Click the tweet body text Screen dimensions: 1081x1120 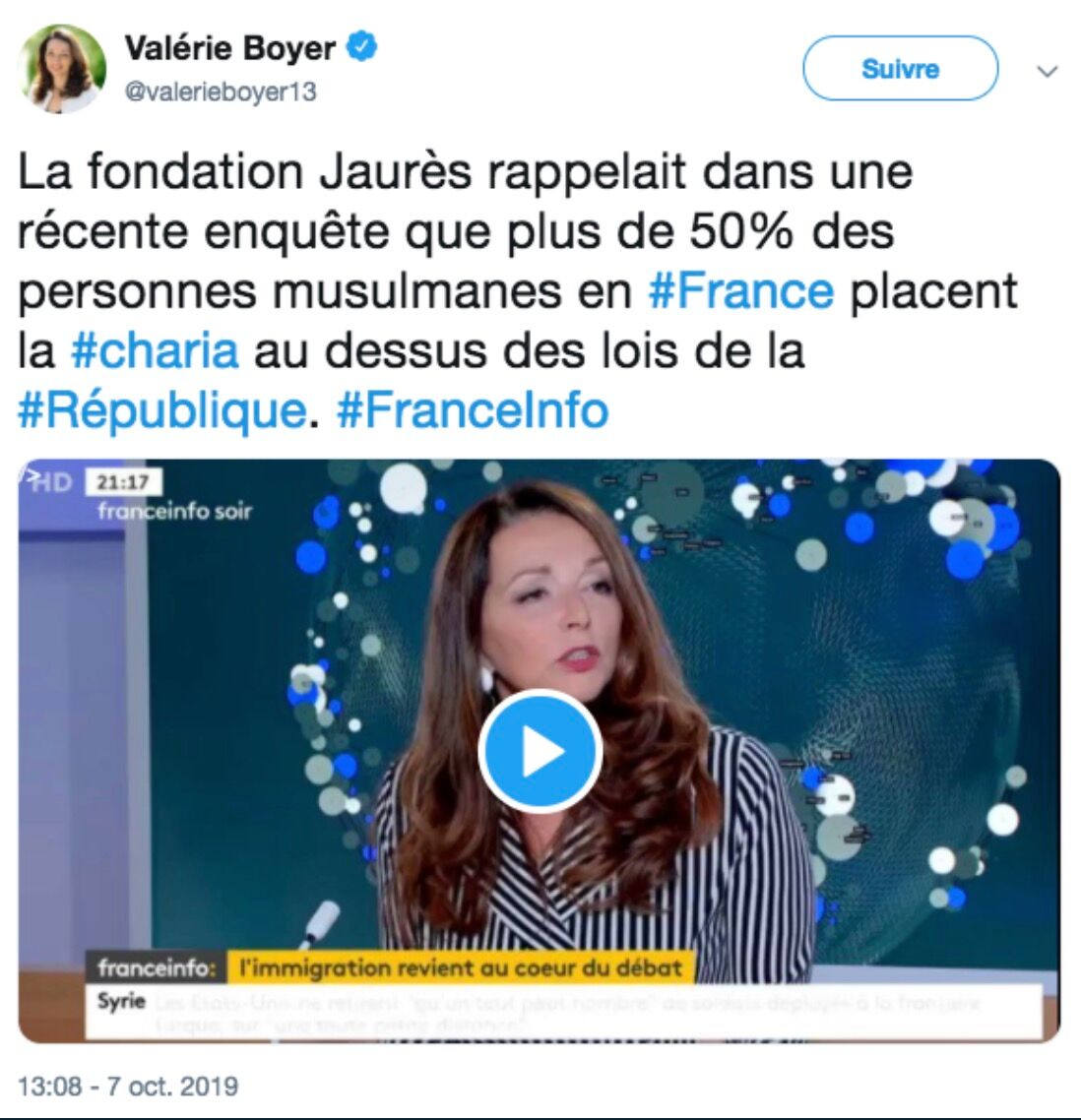tap(517, 291)
